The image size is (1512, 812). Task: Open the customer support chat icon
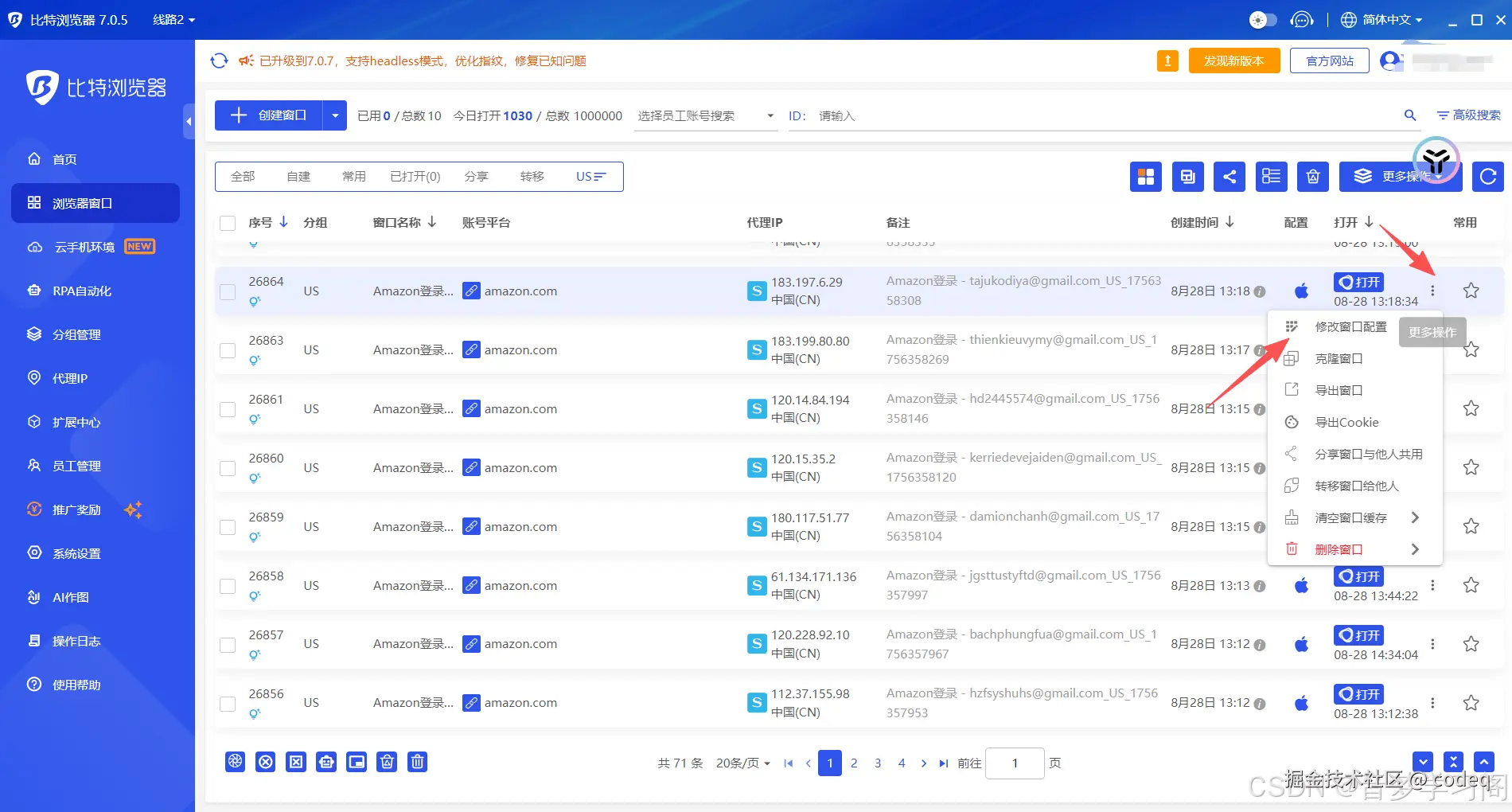coord(1302,20)
